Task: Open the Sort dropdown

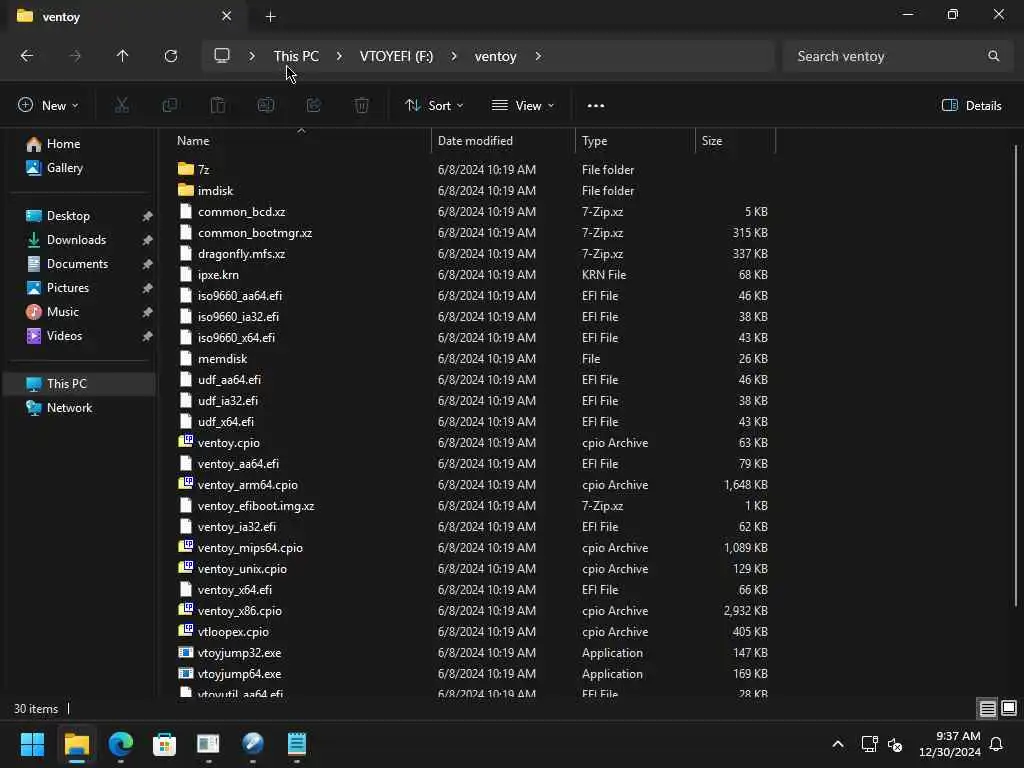Action: tap(434, 105)
